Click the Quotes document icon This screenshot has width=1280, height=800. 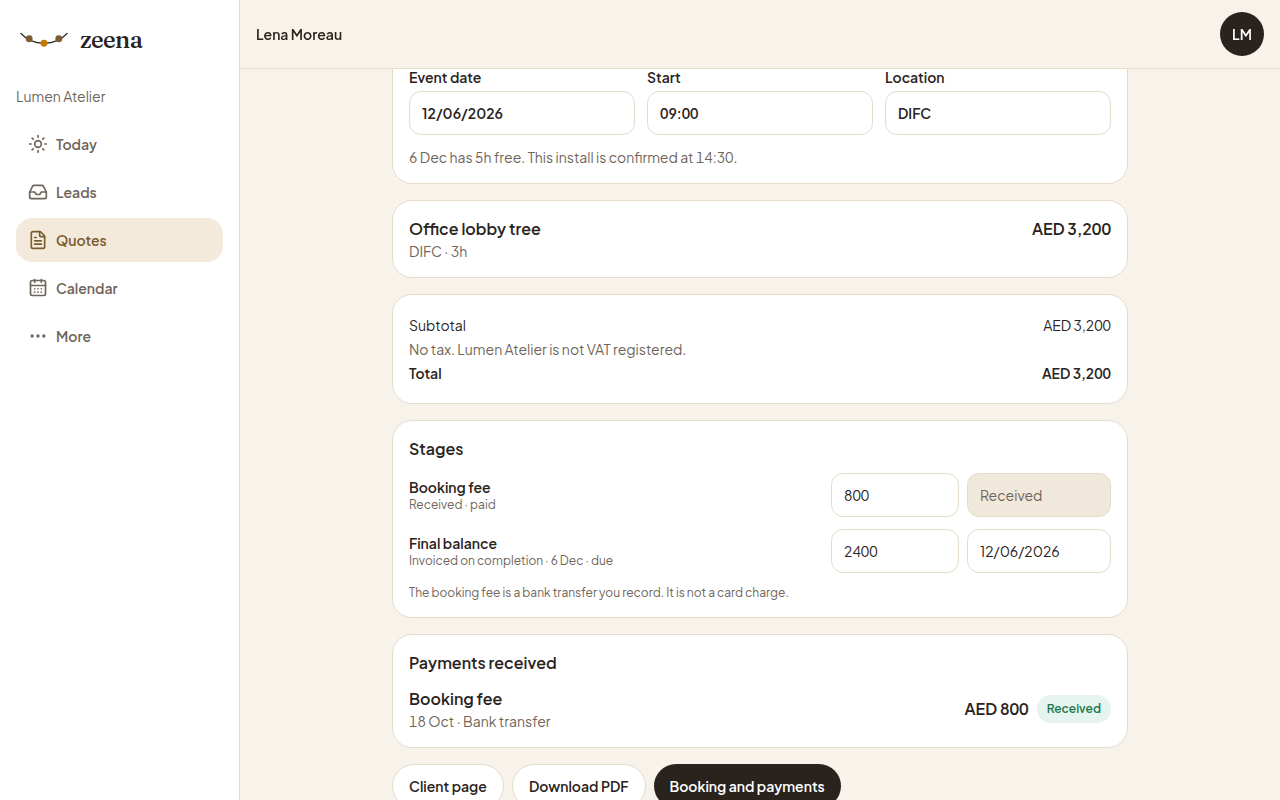point(38,240)
